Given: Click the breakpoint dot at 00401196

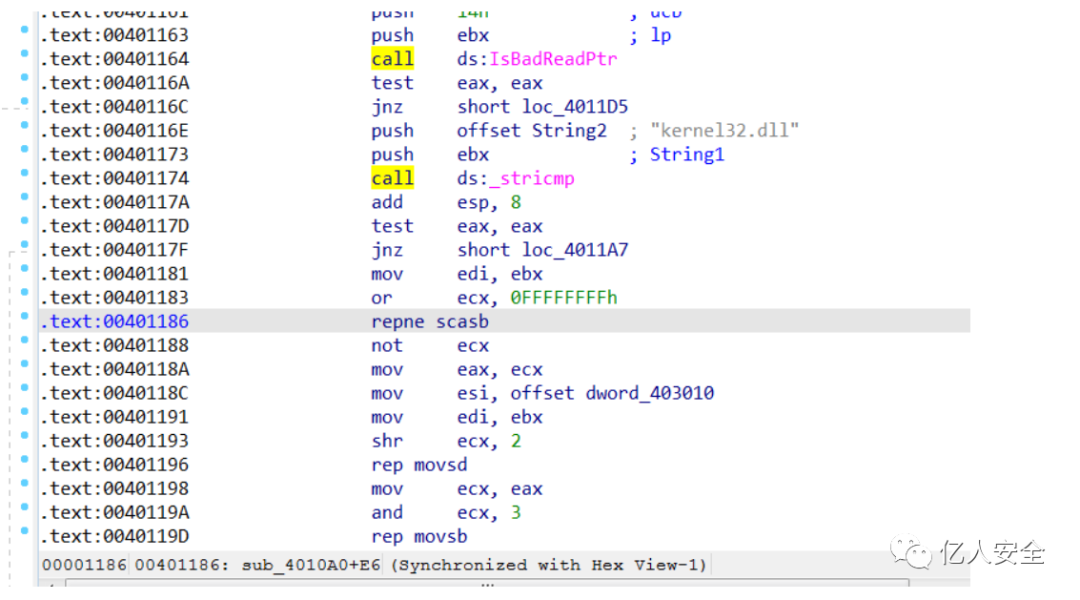Looking at the screenshot, I should pyautogui.click(x=25, y=459).
